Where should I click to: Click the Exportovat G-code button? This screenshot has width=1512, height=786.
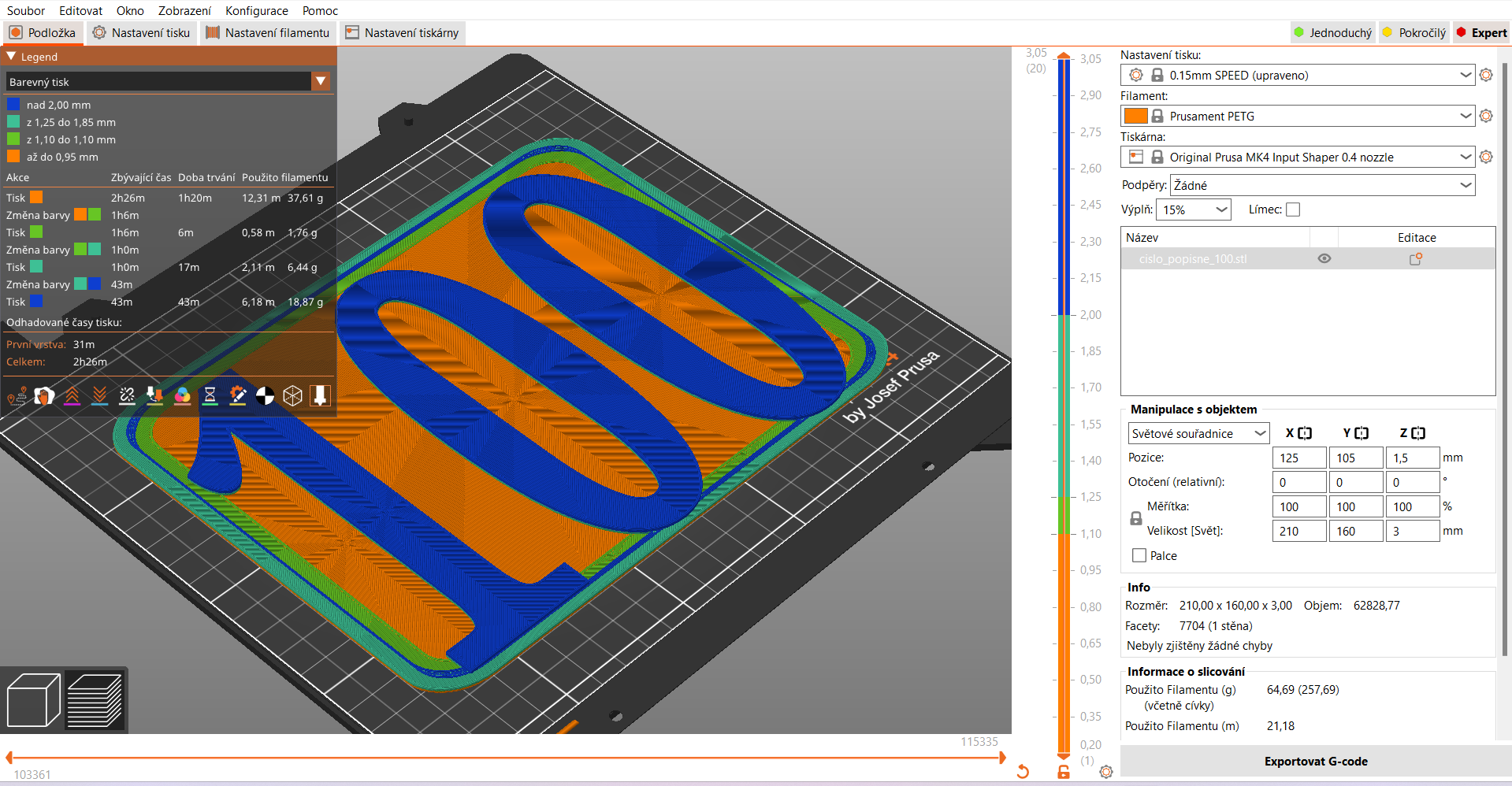tap(1315, 761)
